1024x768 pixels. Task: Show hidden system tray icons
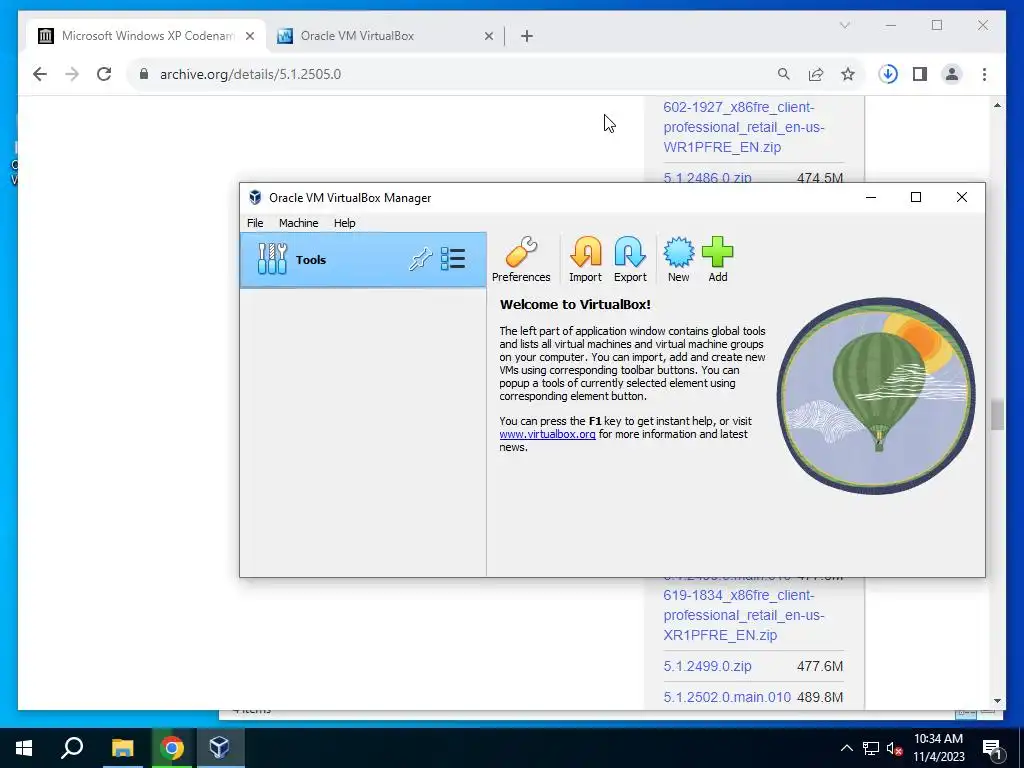pos(846,748)
